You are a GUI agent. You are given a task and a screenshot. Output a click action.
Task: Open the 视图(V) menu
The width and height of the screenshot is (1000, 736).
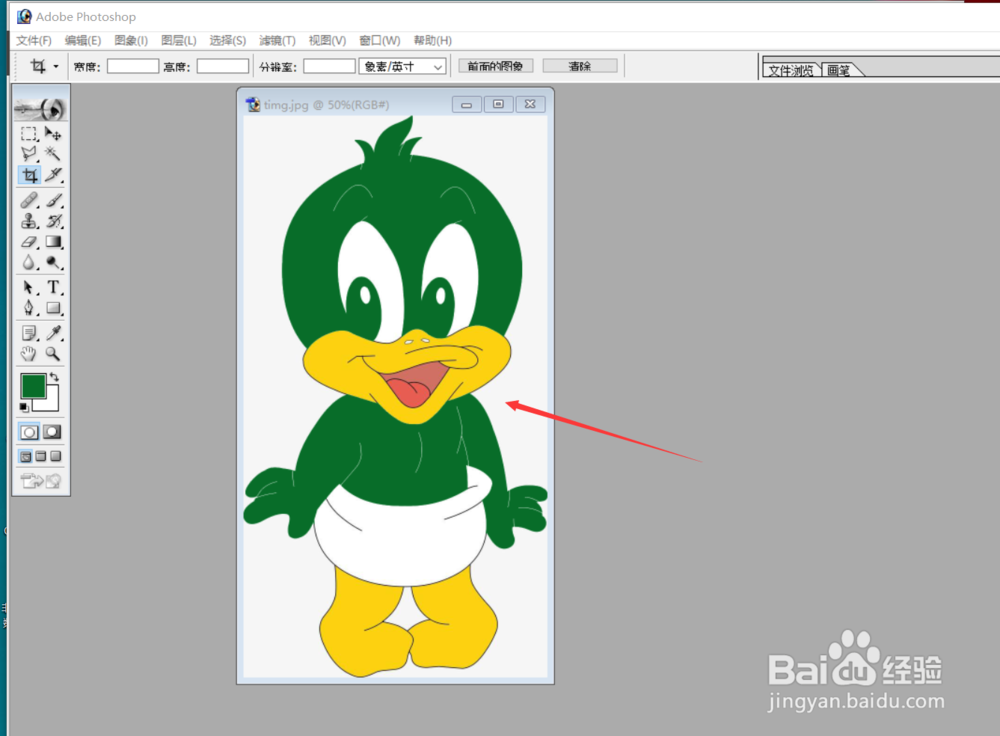[x=327, y=40]
